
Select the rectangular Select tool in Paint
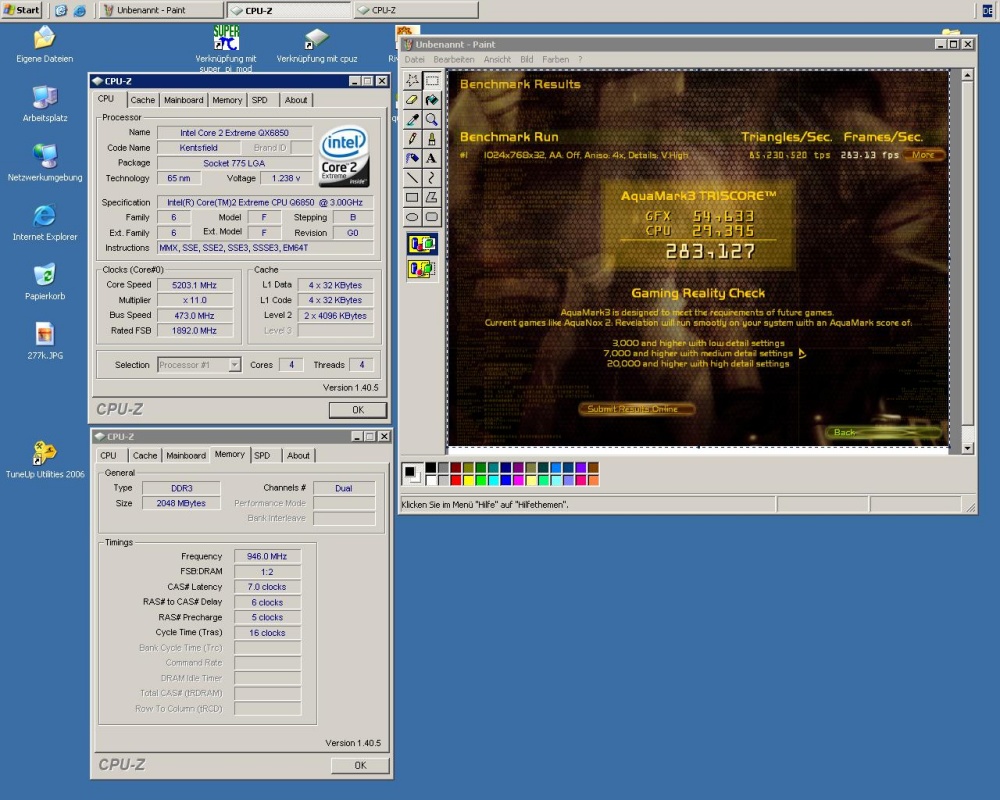click(432, 80)
